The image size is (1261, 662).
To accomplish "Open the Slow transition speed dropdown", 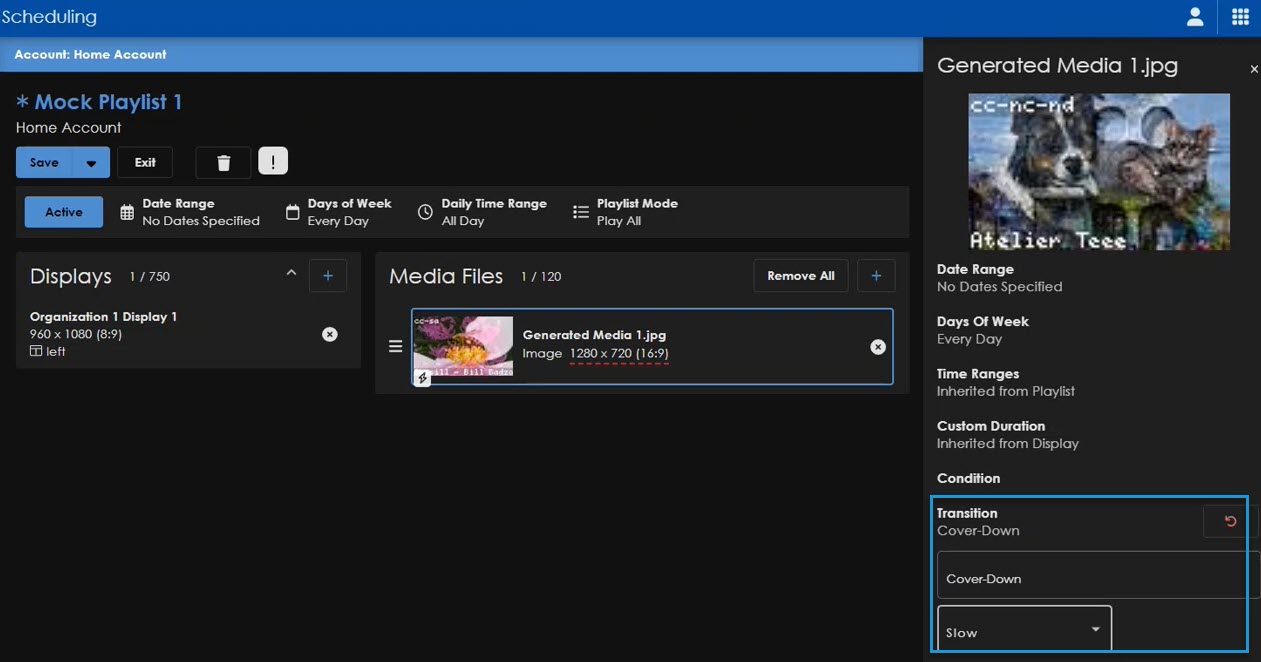I will 1023,631.
